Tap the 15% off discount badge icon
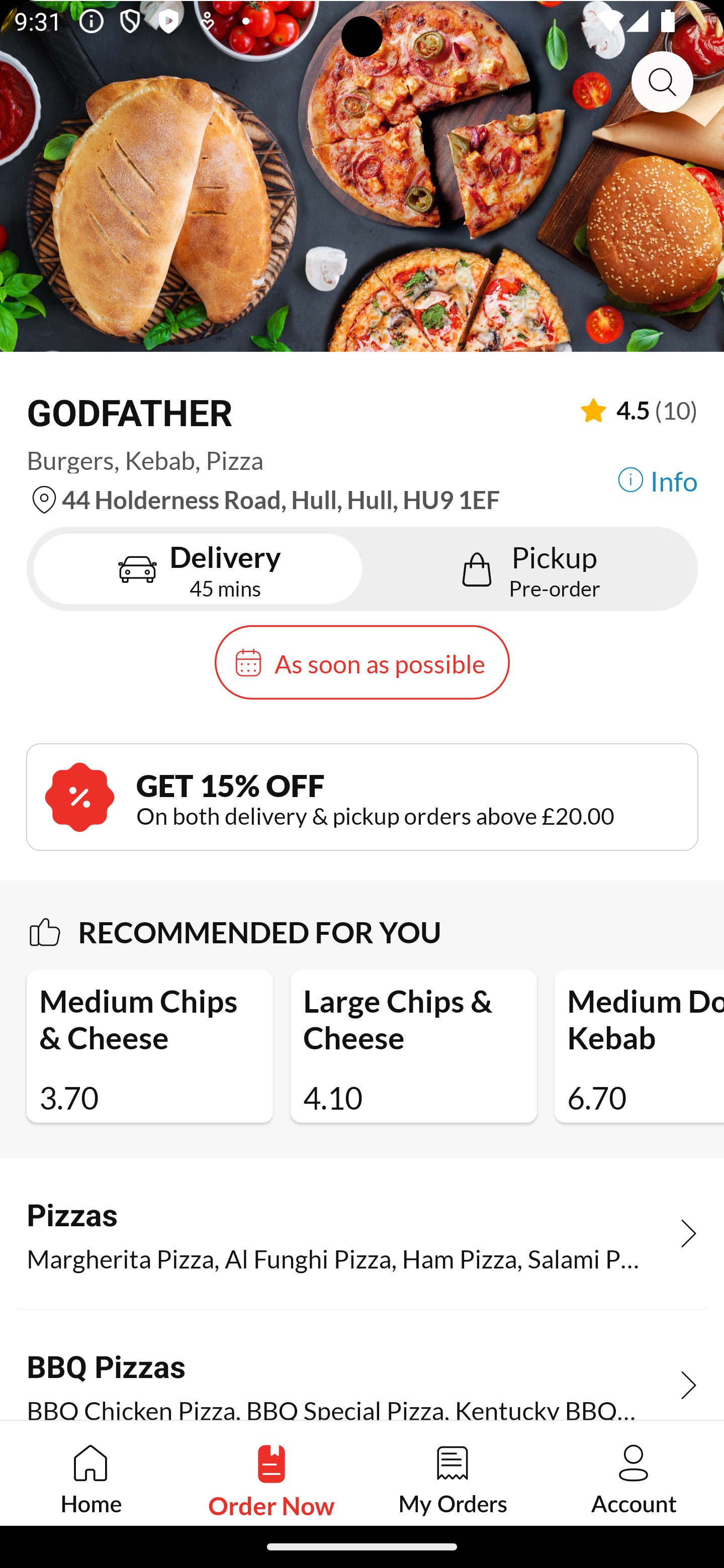Viewport: 724px width, 1568px height. [x=80, y=797]
